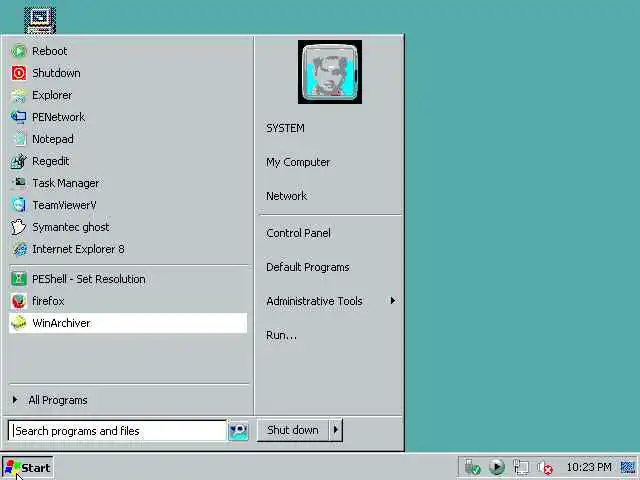The height and width of the screenshot is (480, 640).
Task: Click the Shut down button
Action: pyautogui.click(x=293, y=430)
